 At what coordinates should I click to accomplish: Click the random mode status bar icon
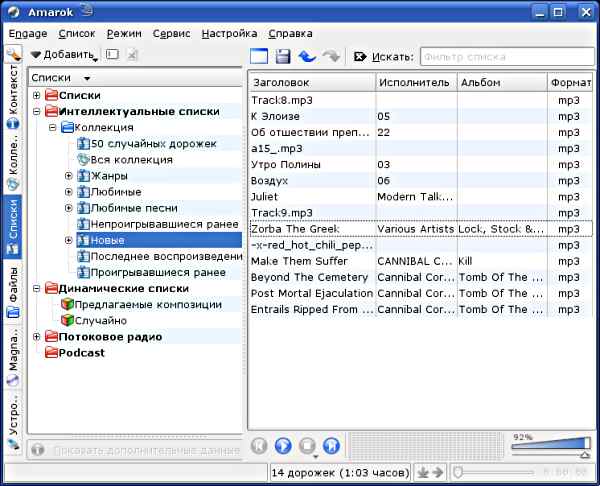click(x=423, y=473)
